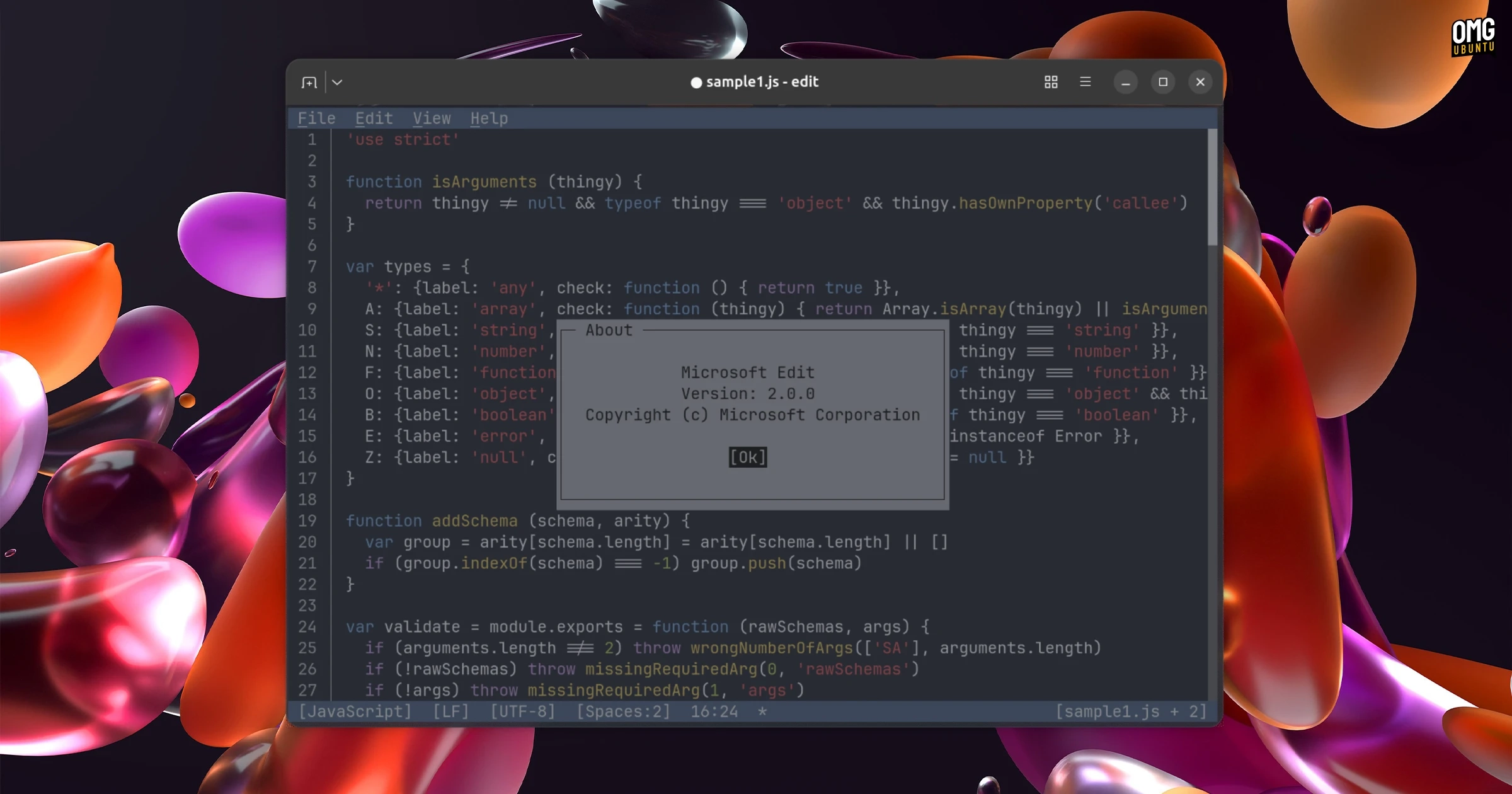
Task: Click the 'use strict' text on line 1
Action: 403,140
